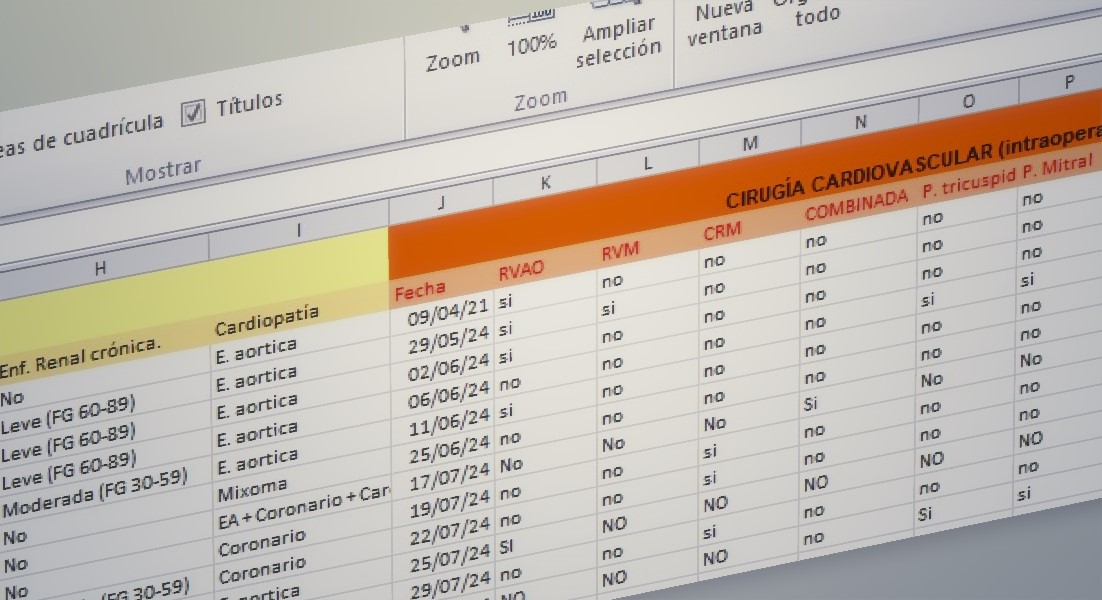The image size is (1102, 600).
Task: Click RVM 'si' cell in 29/05/24 row
Action: pos(608,309)
